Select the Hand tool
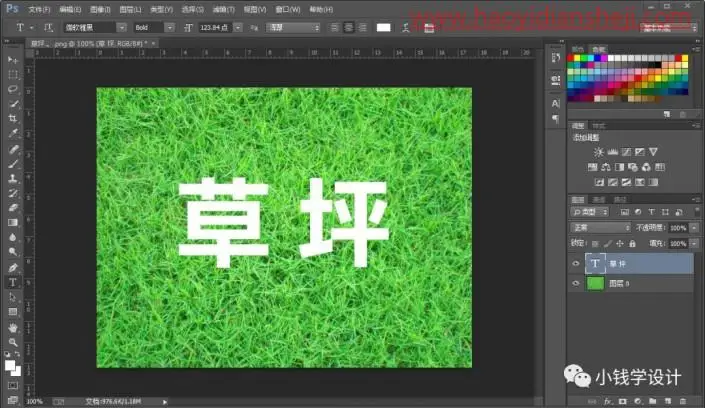Screen dimensions: 705x408 tap(13, 327)
